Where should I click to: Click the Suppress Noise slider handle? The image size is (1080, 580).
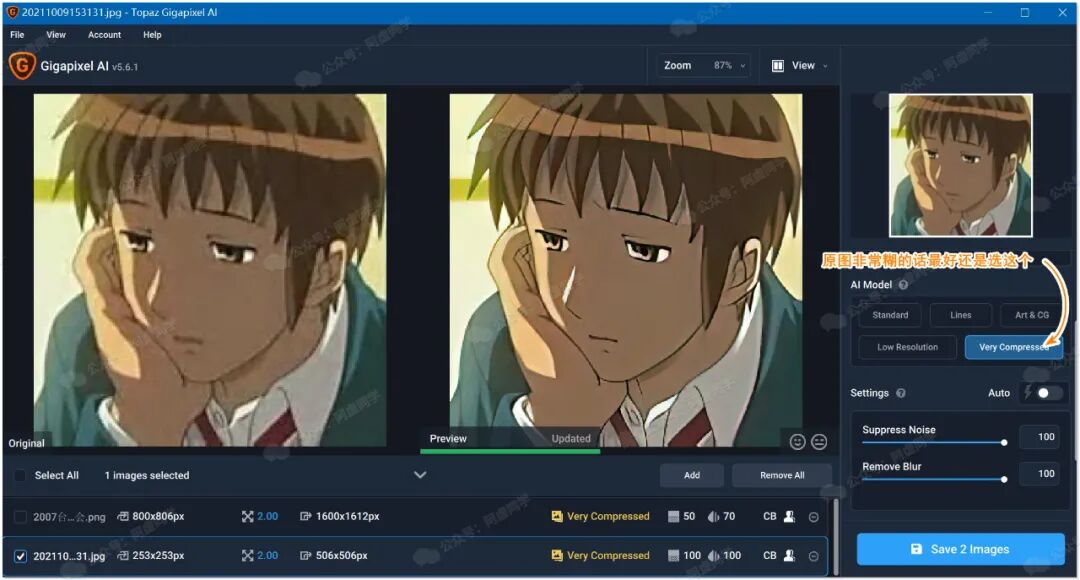tap(1004, 442)
